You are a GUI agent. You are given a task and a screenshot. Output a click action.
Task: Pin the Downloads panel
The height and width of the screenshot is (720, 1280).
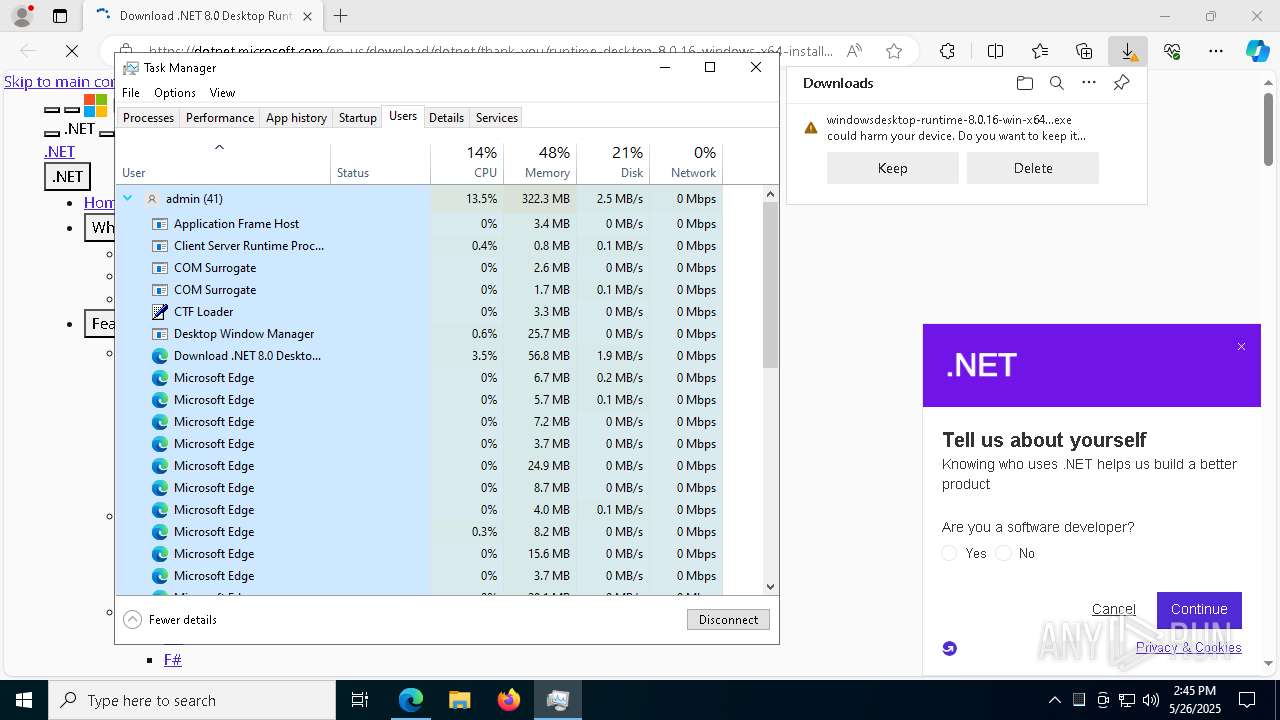[1121, 83]
